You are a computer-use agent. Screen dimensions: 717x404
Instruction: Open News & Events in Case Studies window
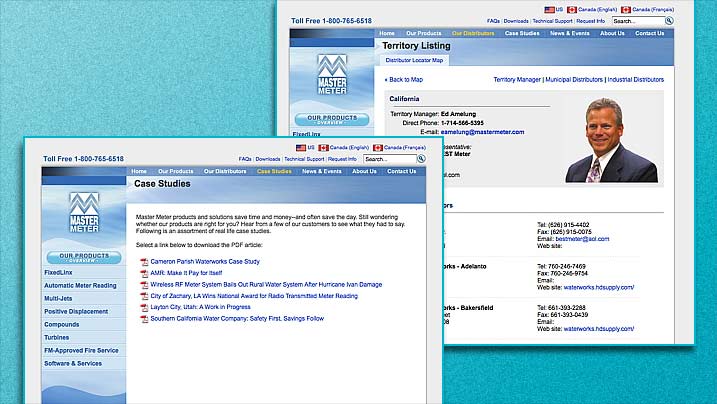321,171
